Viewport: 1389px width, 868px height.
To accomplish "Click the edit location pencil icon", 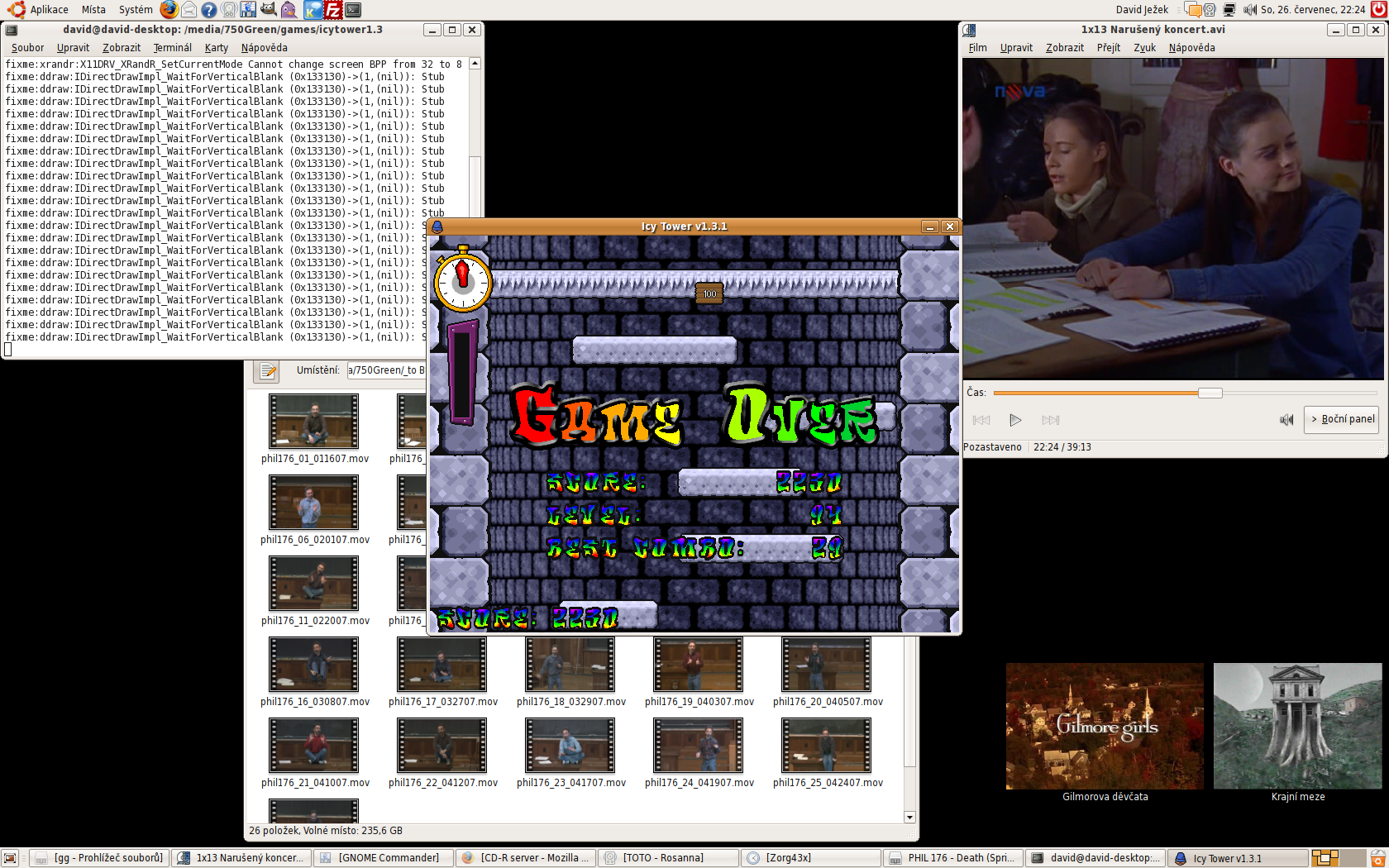I will point(267,370).
